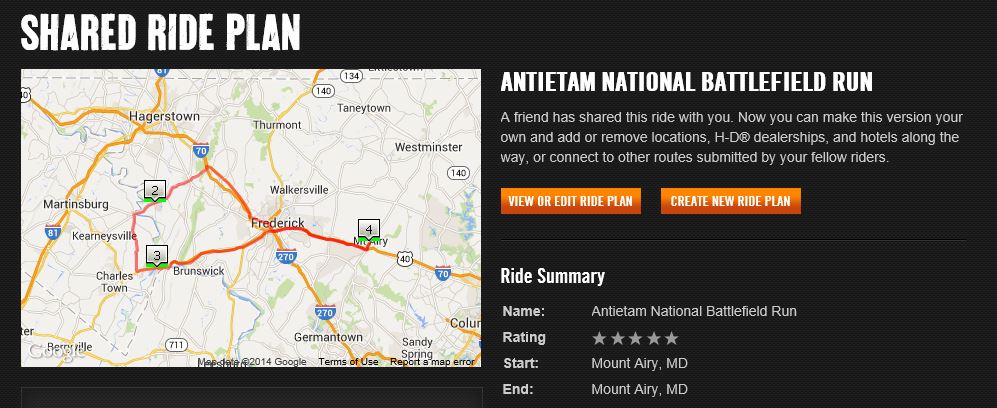Rate the ride with the first star
The height and width of the screenshot is (408, 997).
[x=600, y=338]
